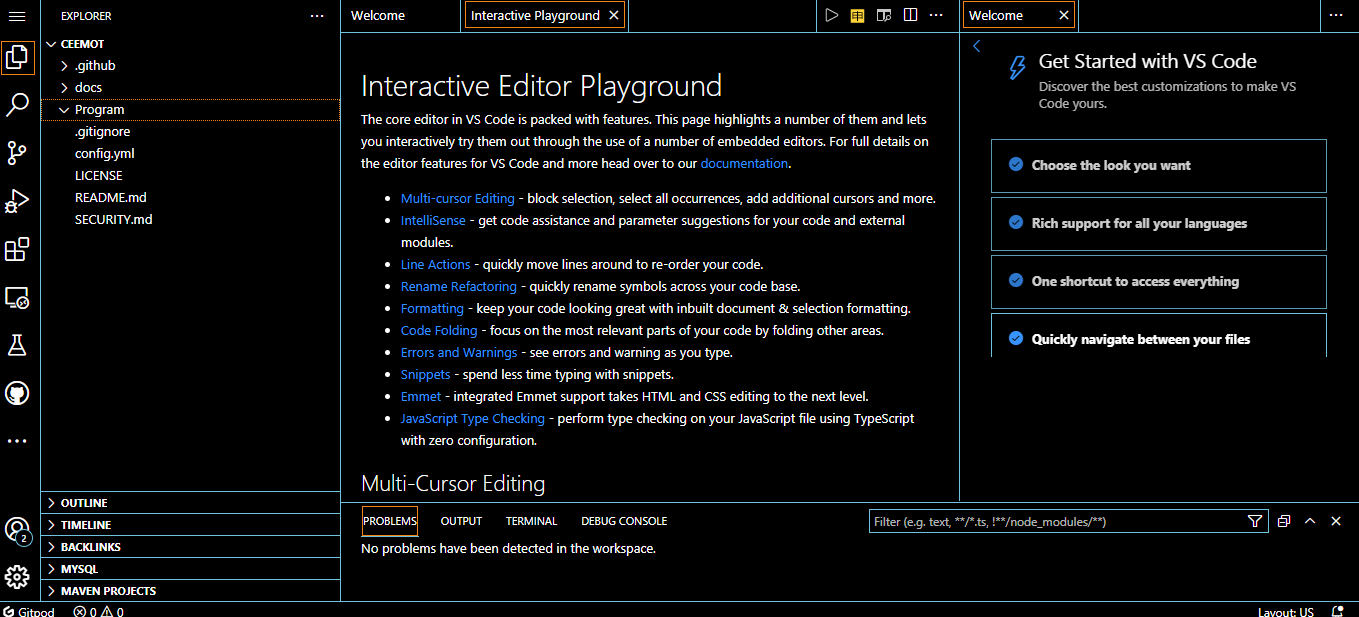
Task: Open the Accounts menu with badge 2
Action: click(17, 530)
